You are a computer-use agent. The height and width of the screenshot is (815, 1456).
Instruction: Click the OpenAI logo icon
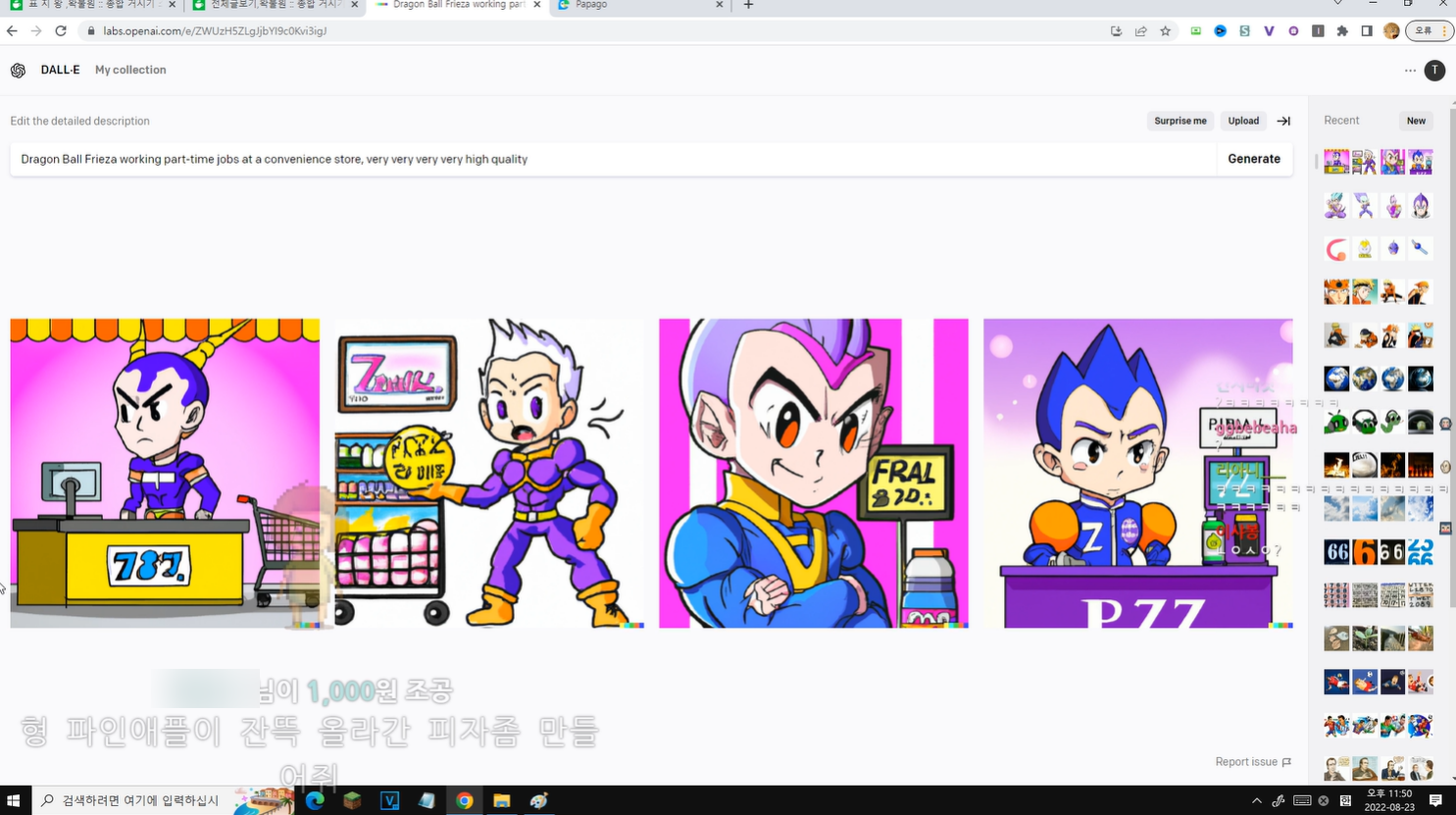[x=18, y=71]
